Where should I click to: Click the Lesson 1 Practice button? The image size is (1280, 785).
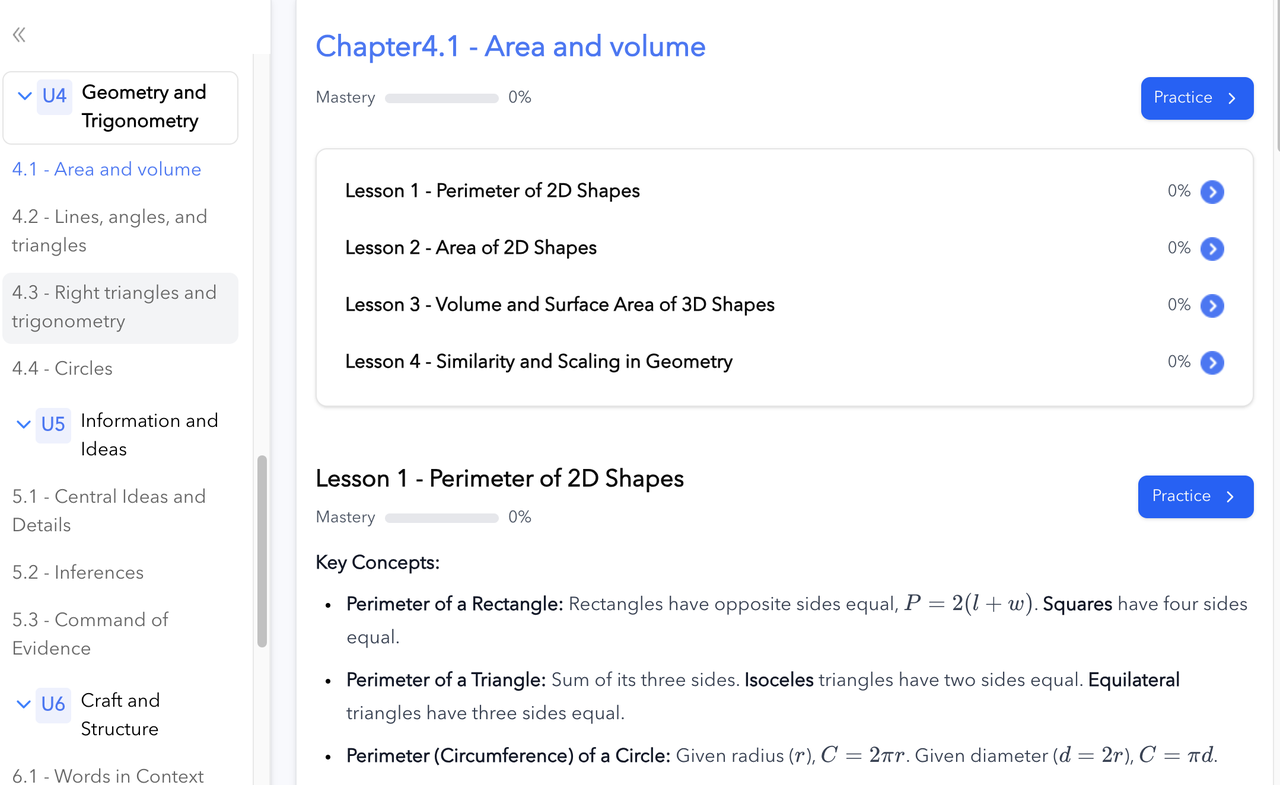click(x=1195, y=496)
